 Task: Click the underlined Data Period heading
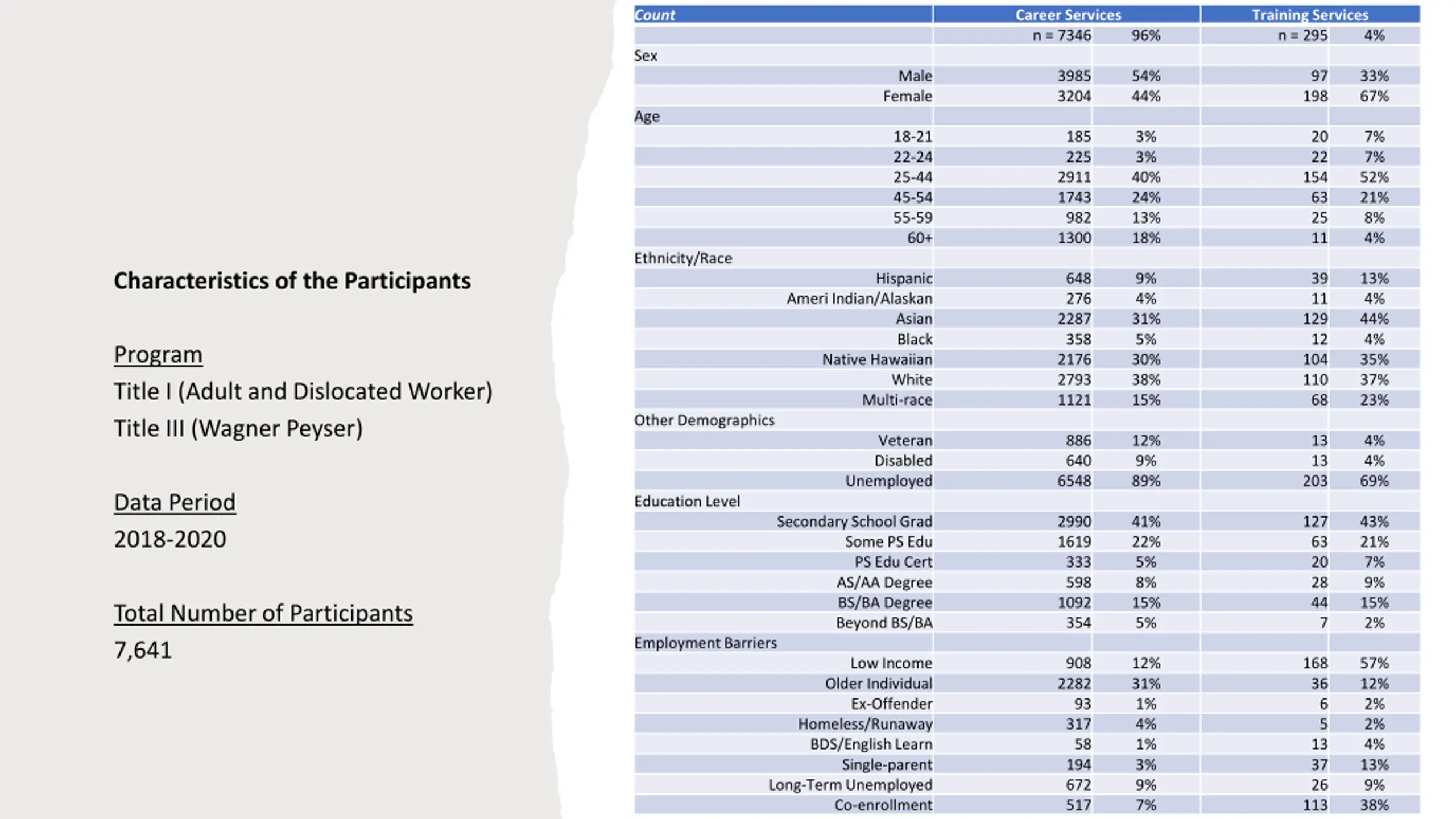click(175, 503)
